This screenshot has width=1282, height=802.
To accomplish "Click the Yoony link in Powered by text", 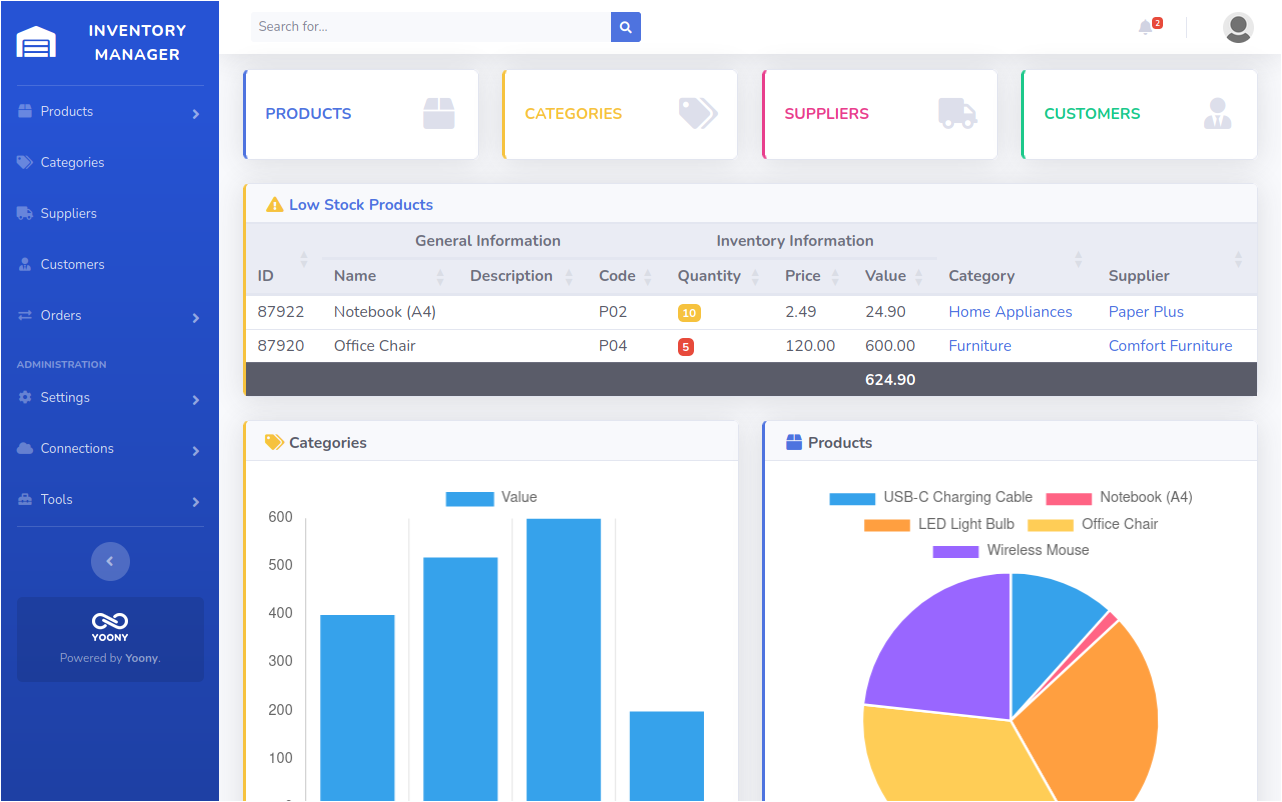I will pyautogui.click(x=141, y=658).
